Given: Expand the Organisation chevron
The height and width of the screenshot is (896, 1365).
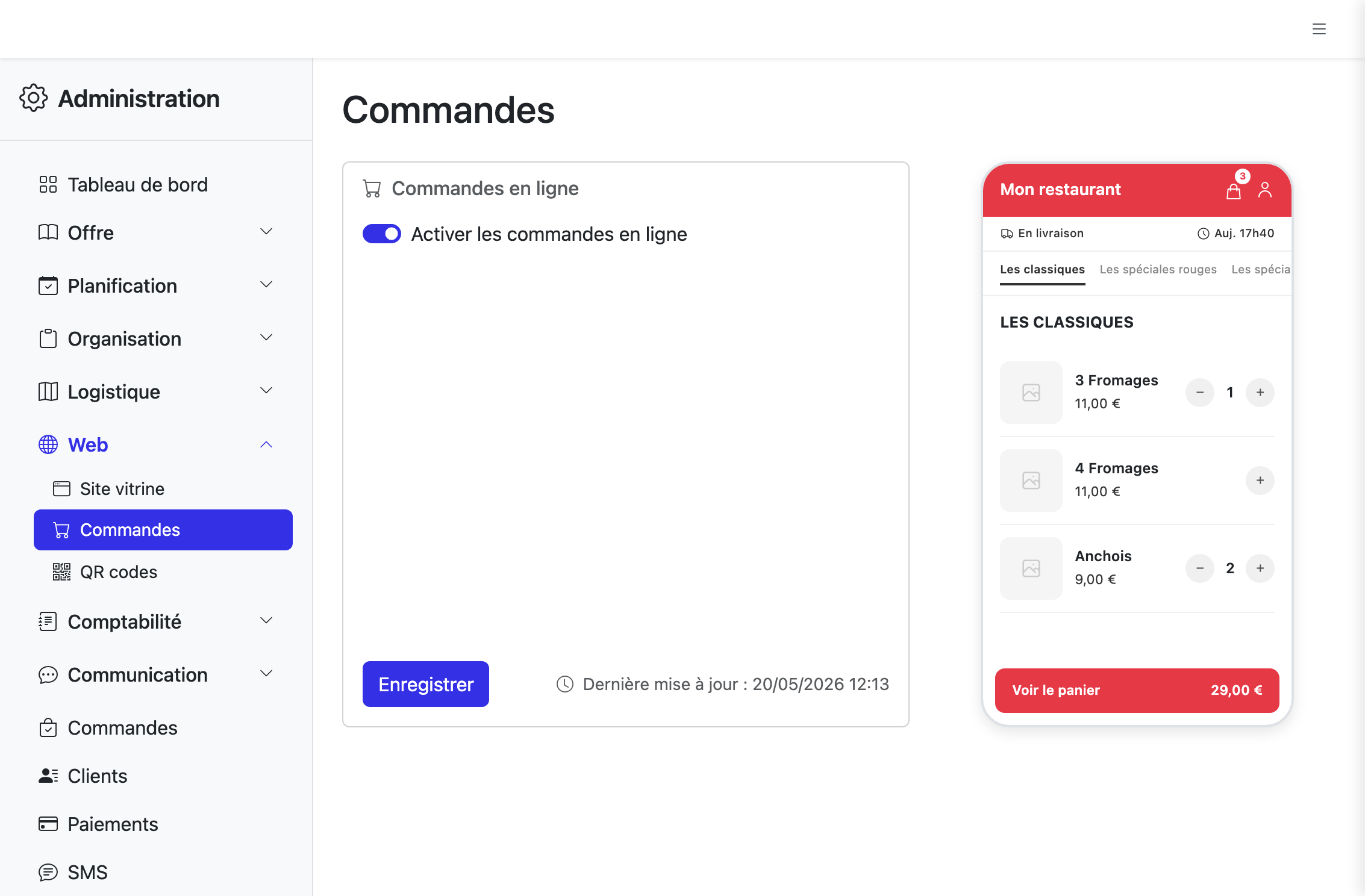Looking at the screenshot, I should coord(266,338).
